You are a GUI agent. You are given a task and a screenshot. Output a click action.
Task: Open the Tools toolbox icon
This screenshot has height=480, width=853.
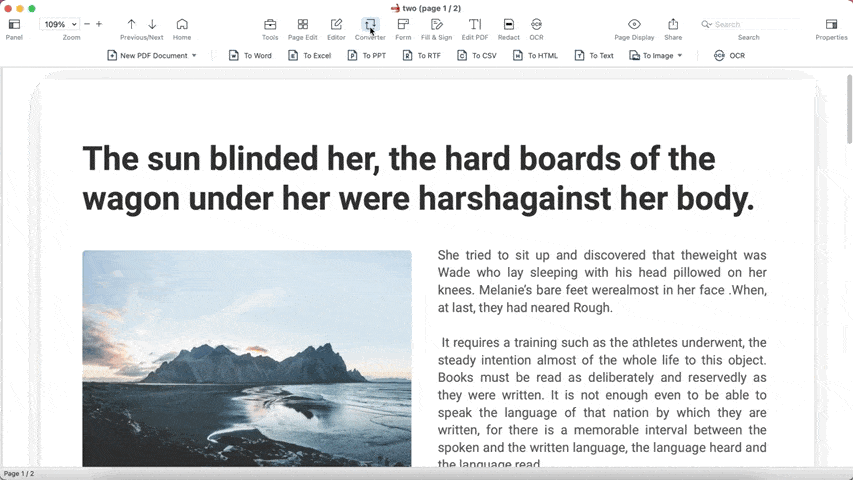270,25
